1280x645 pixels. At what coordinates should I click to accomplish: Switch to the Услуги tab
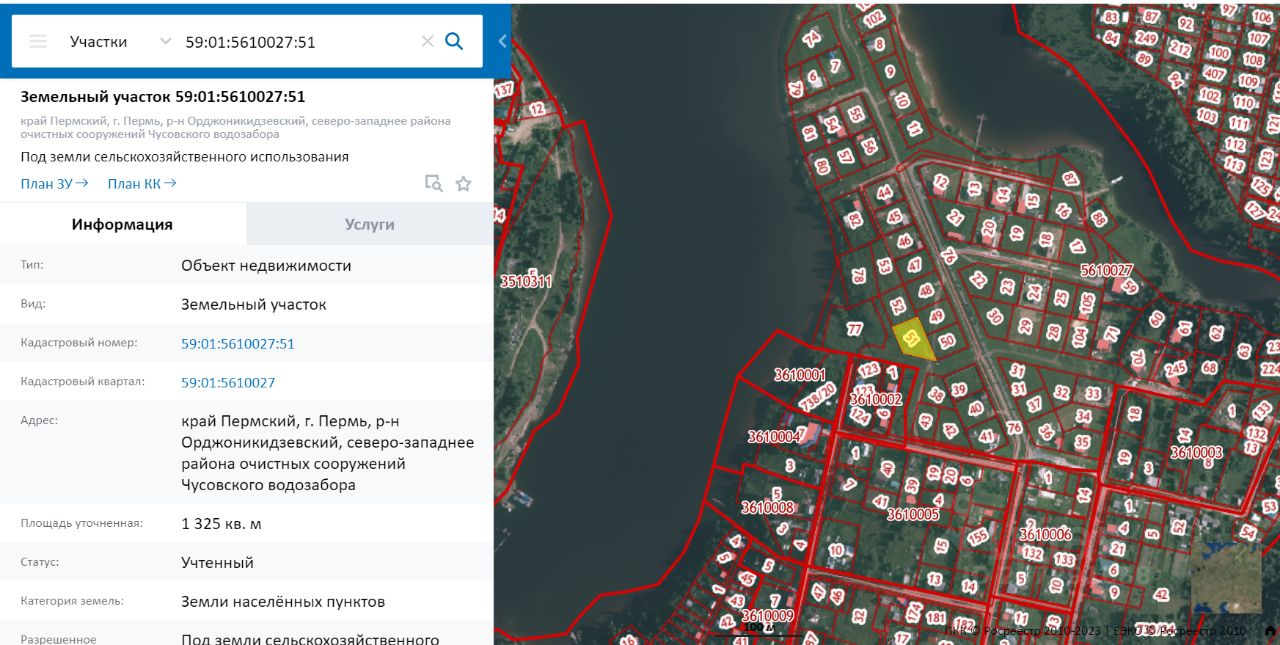369,225
